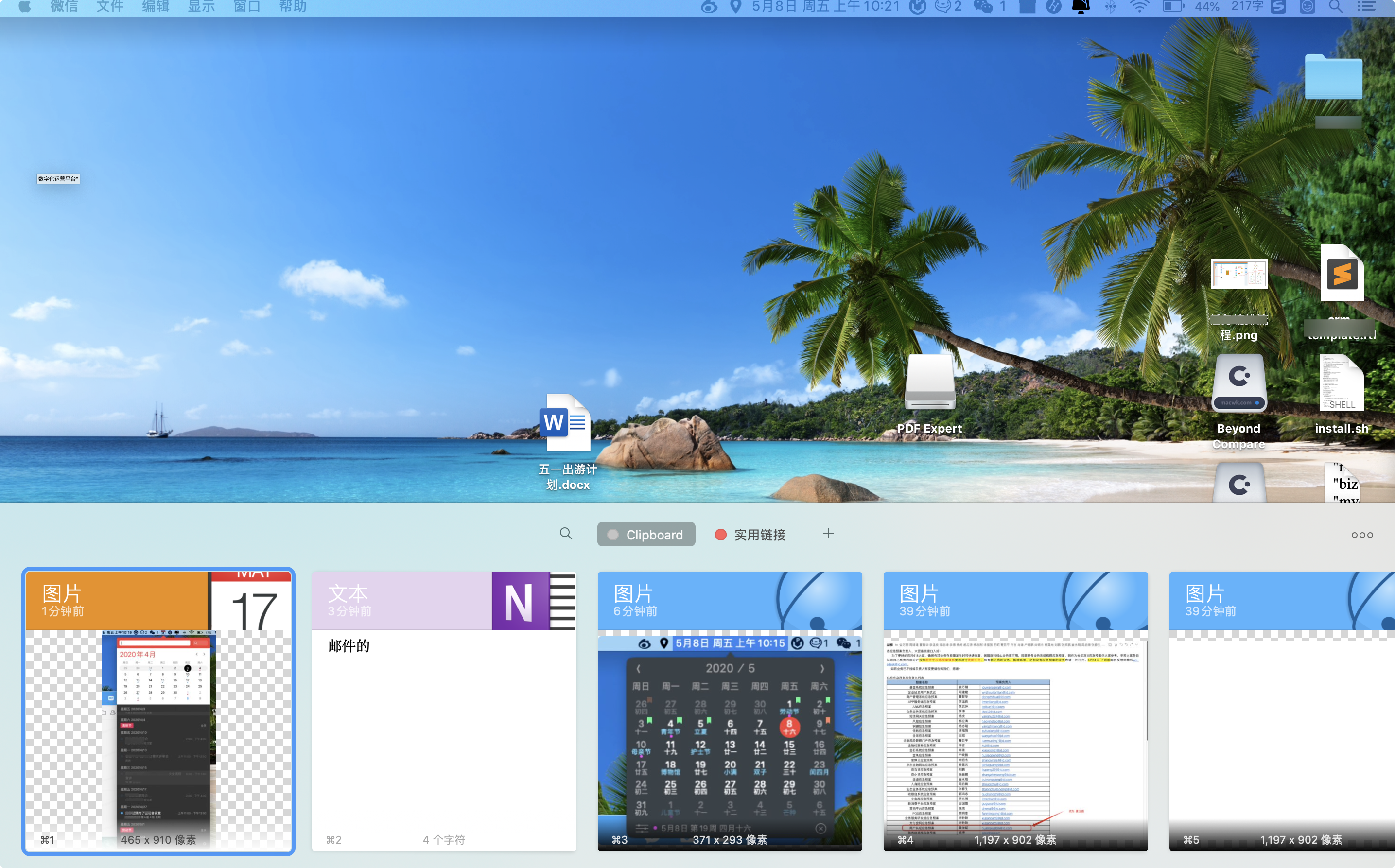Select the 465 x 910 calendar image clip
Screen dimensions: 1395x868
158,711
